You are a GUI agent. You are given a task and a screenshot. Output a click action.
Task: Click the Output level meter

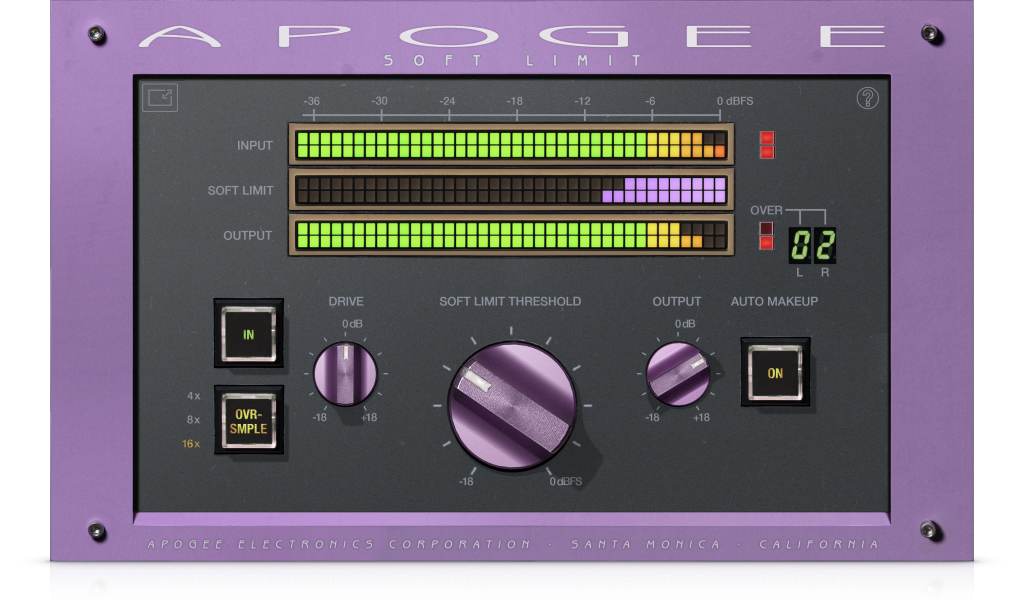[x=511, y=235]
